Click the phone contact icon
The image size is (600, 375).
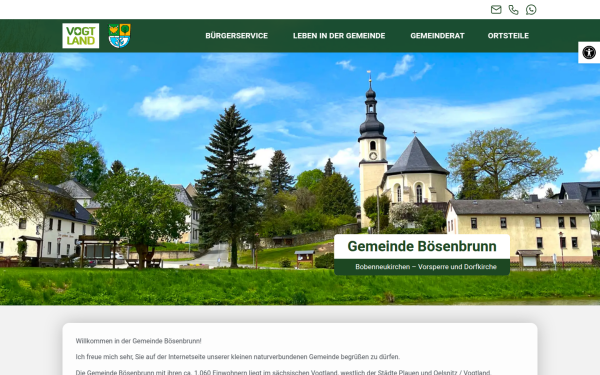514,10
